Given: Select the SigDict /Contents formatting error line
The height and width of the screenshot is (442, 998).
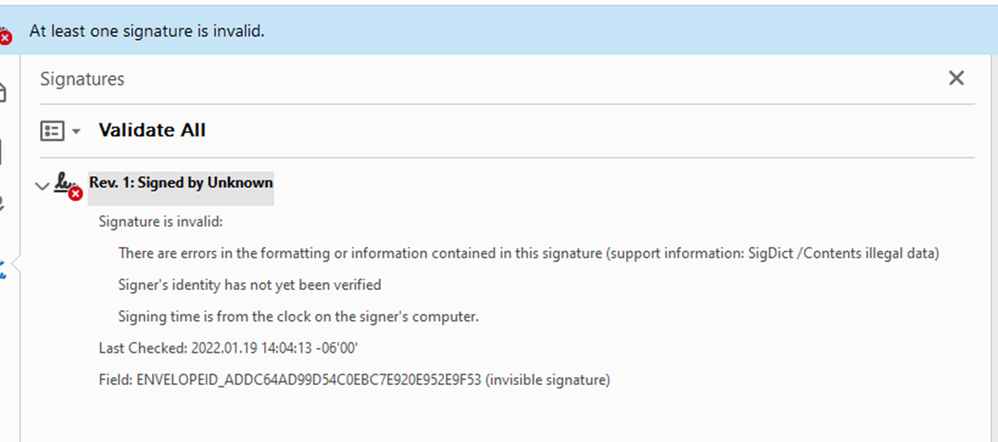Looking at the screenshot, I should coord(528,253).
